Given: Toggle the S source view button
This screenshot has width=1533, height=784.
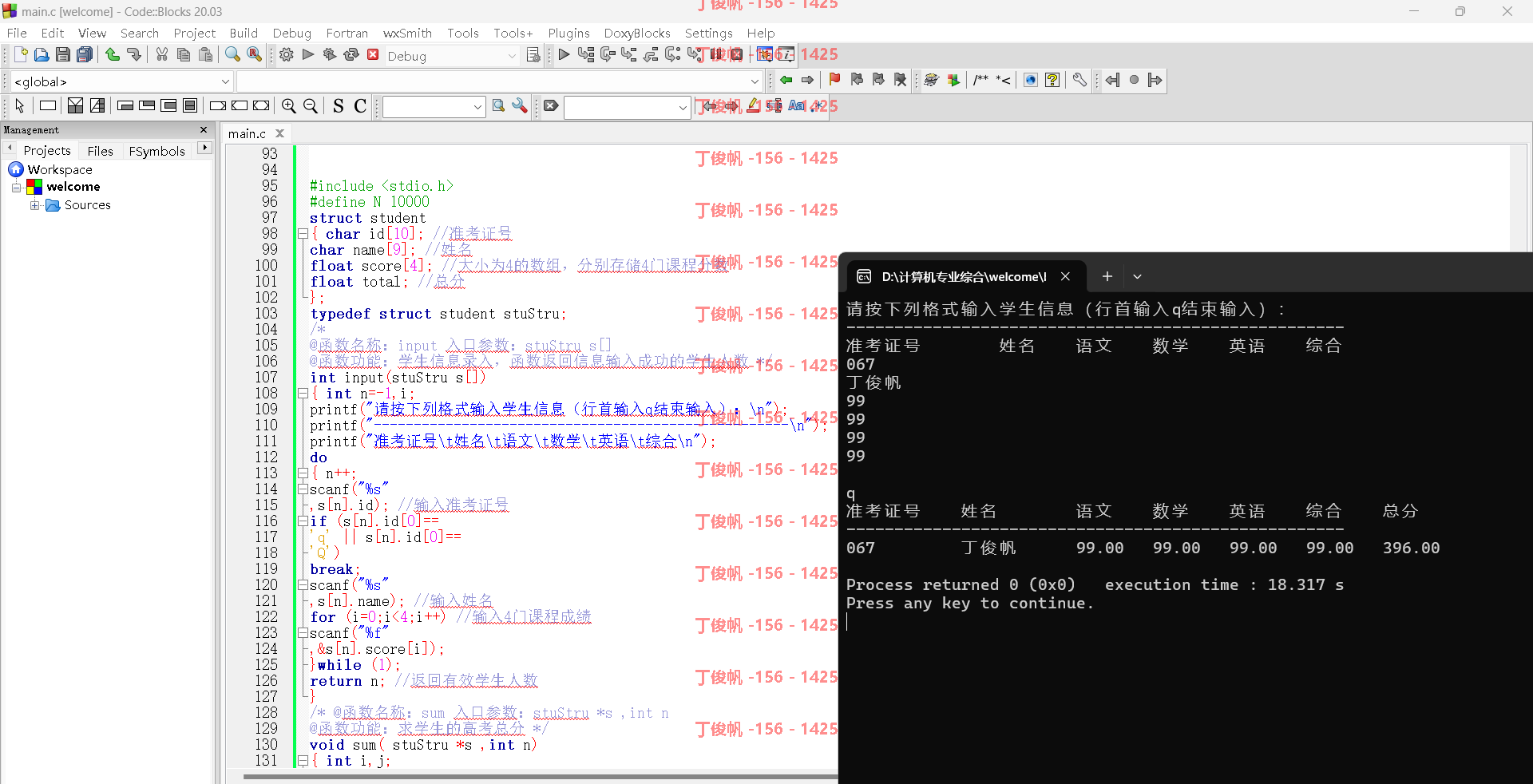Looking at the screenshot, I should [x=339, y=106].
